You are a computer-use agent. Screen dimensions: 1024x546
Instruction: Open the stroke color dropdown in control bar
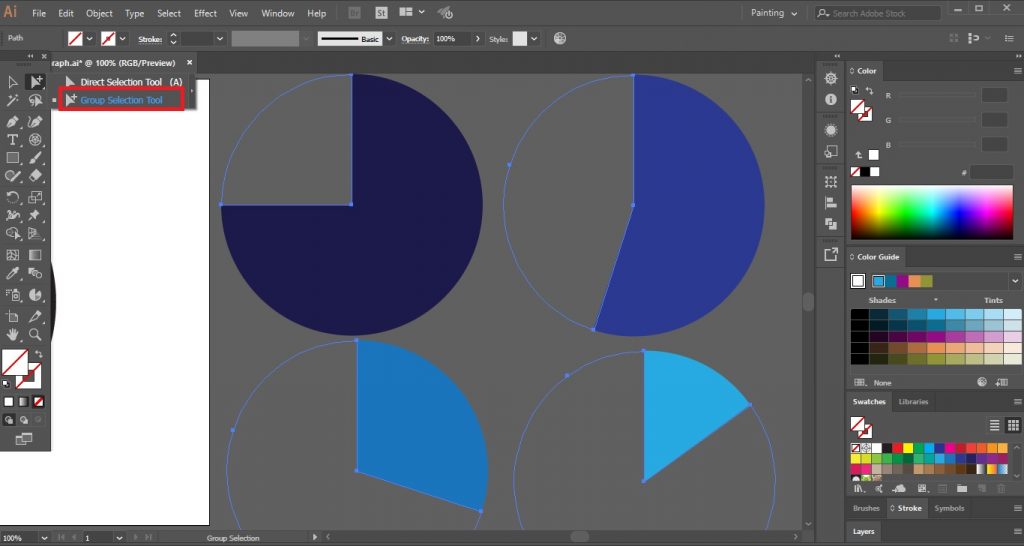[x=122, y=39]
